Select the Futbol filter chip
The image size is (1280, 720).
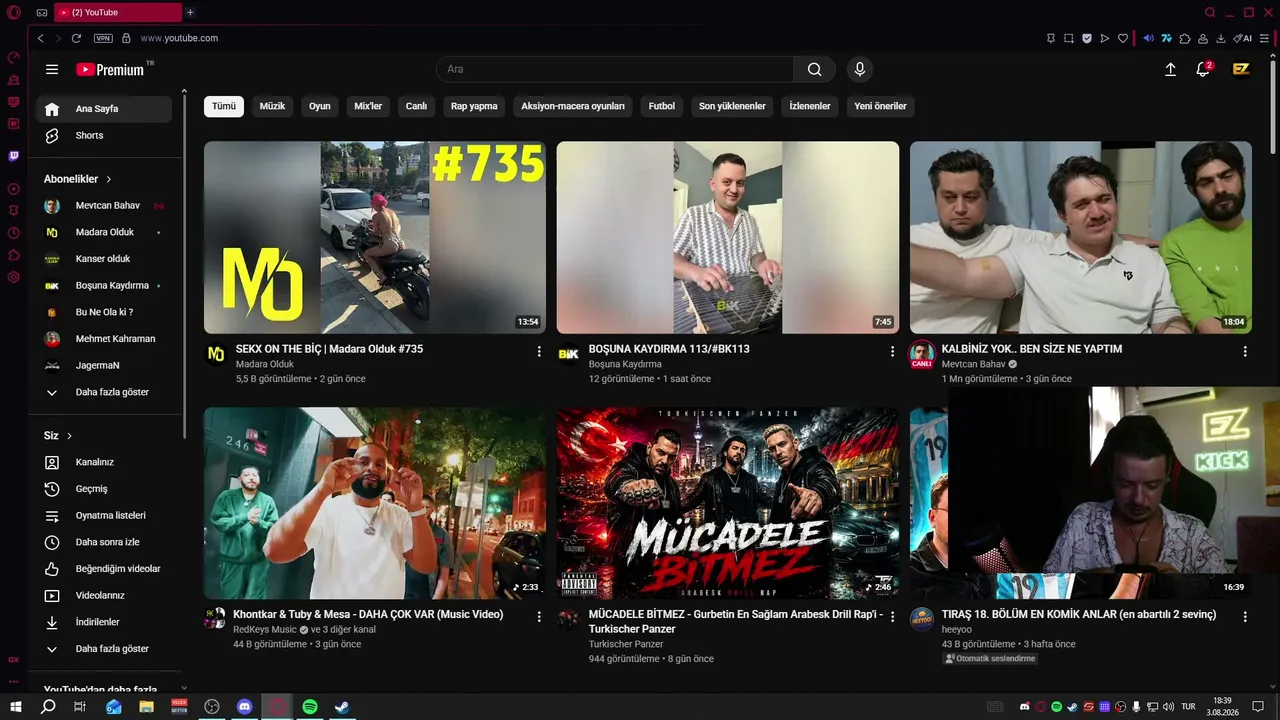(x=662, y=106)
